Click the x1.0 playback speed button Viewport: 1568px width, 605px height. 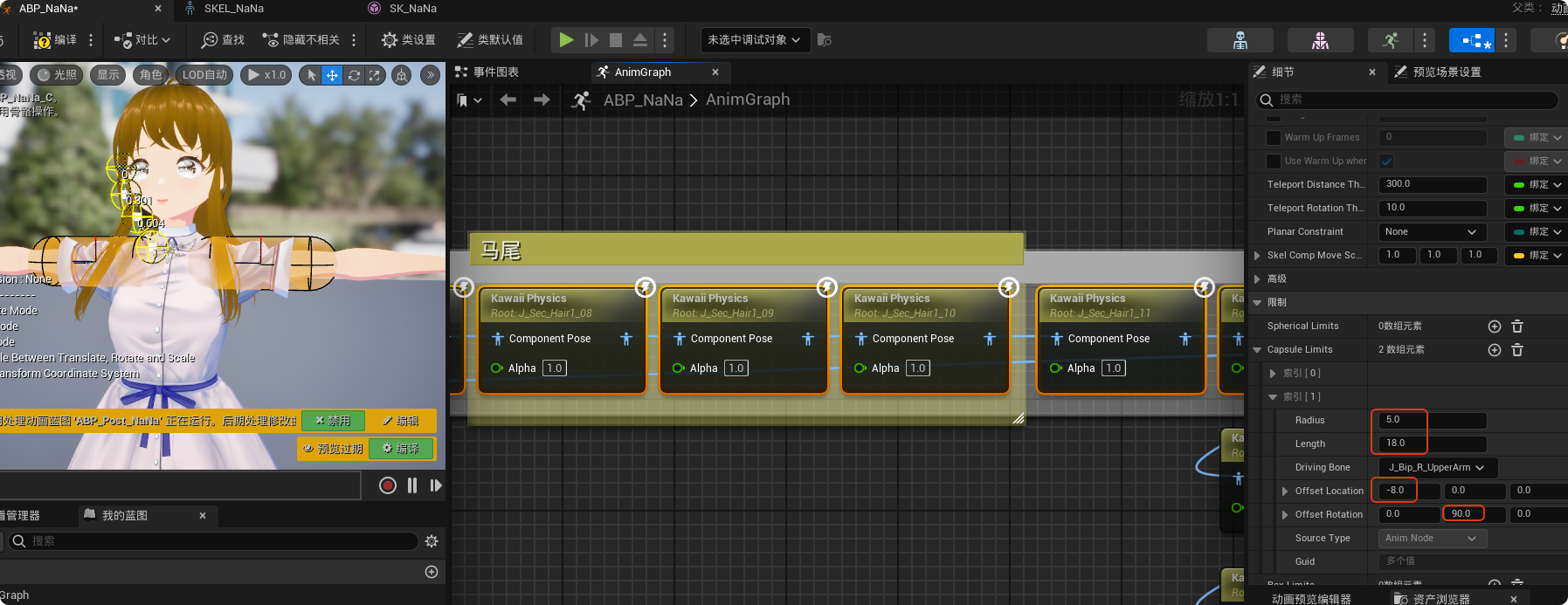pos(266,75)
